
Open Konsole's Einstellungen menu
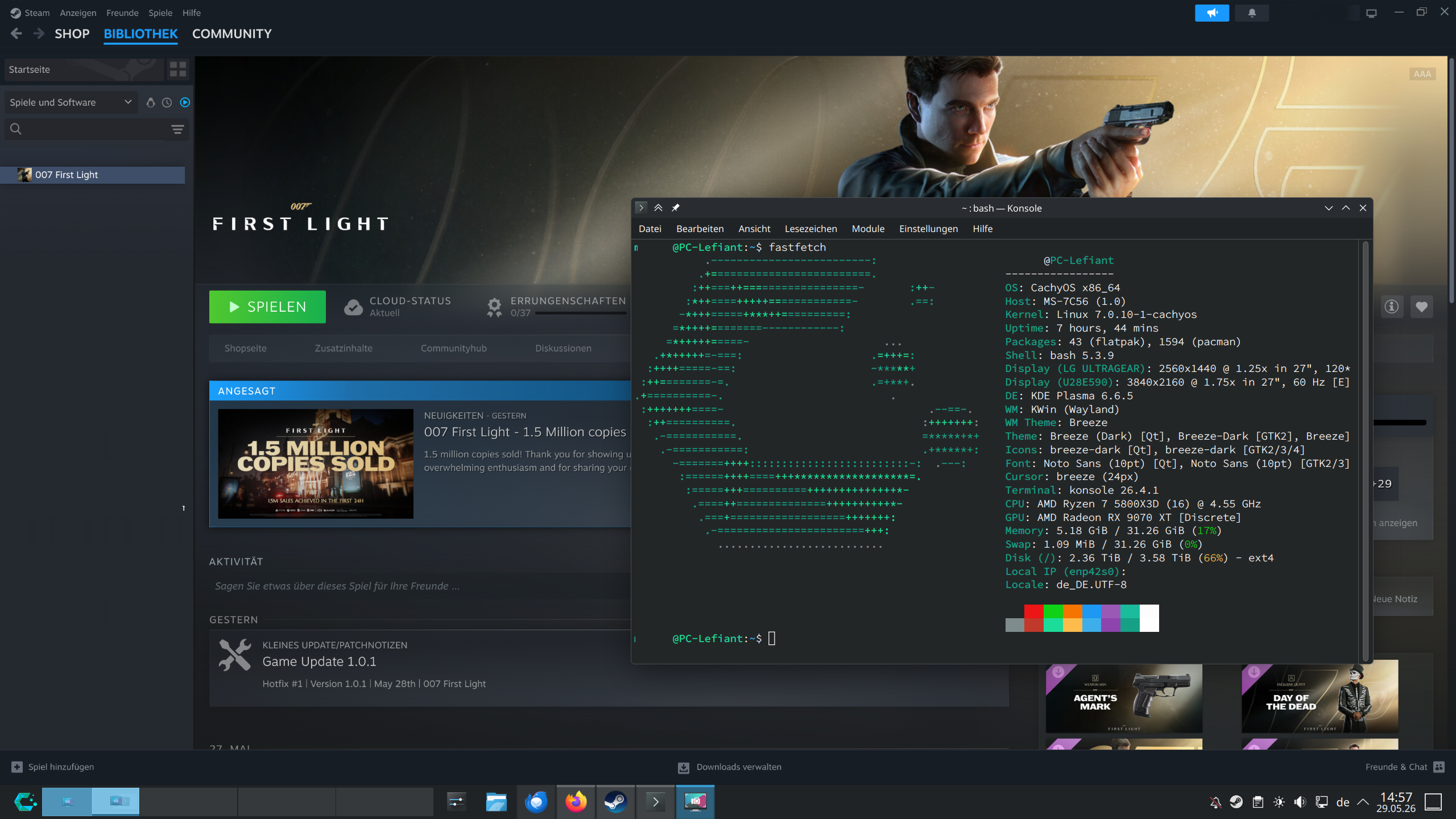tap(928, 229)
